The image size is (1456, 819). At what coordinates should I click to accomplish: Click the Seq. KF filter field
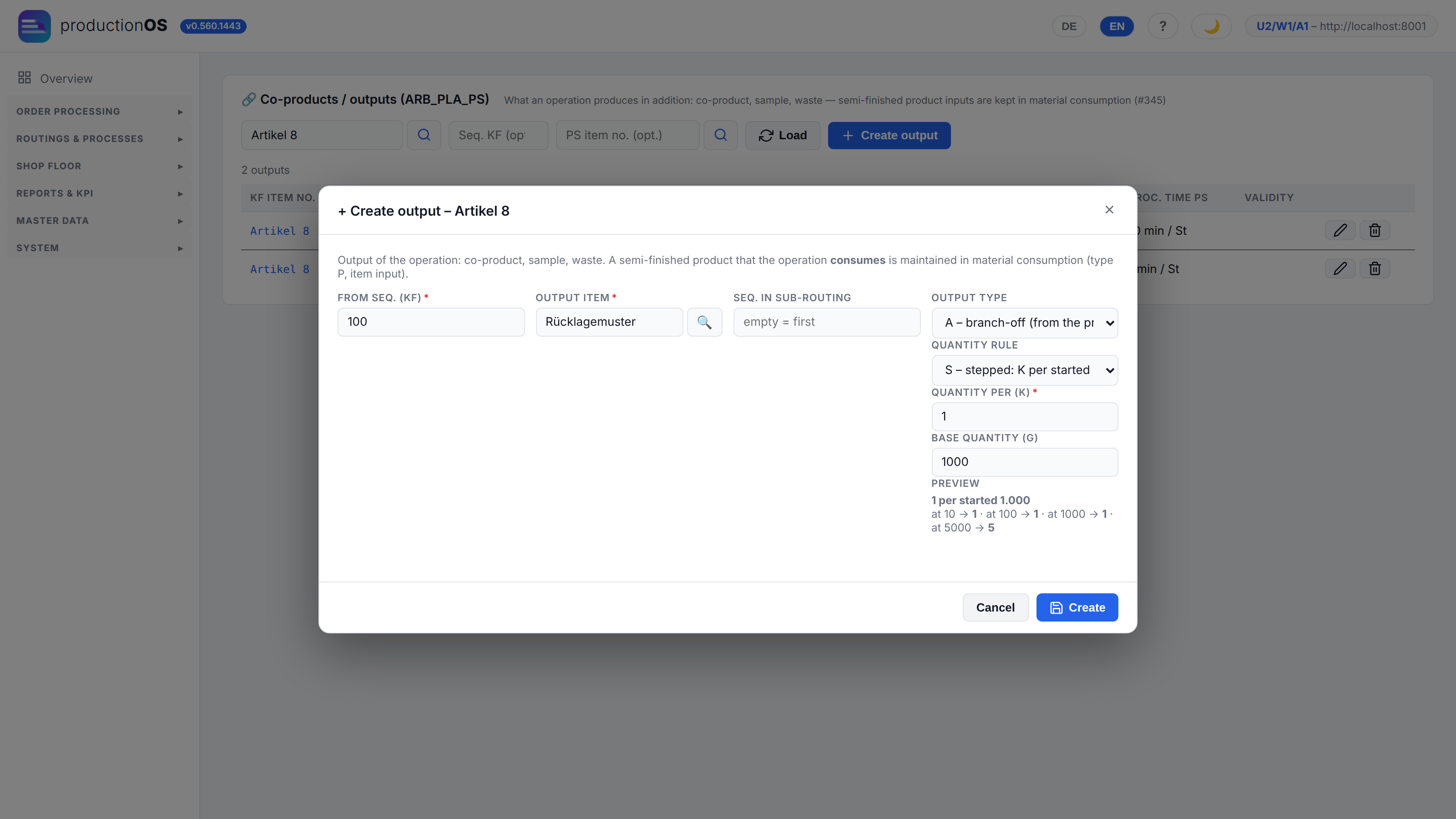(x=498, y=135)
